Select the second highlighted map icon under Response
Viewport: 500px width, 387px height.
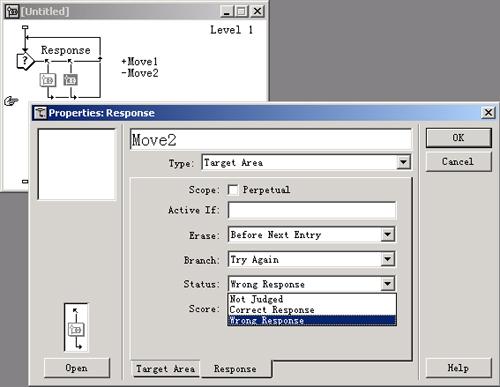point(70,80)
